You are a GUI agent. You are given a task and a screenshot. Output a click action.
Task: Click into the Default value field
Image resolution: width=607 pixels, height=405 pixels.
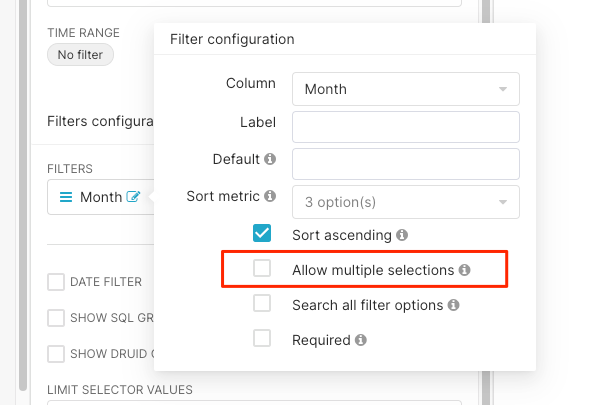pyautogui.click(x=405, y=164)
